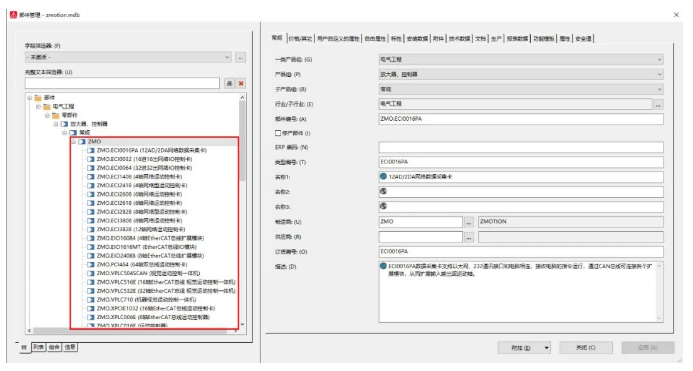Click the part icon beside ZMO.VPLC532E
Image resolution: width=693 pixels, height=371 pixels.
coord(91,291)
